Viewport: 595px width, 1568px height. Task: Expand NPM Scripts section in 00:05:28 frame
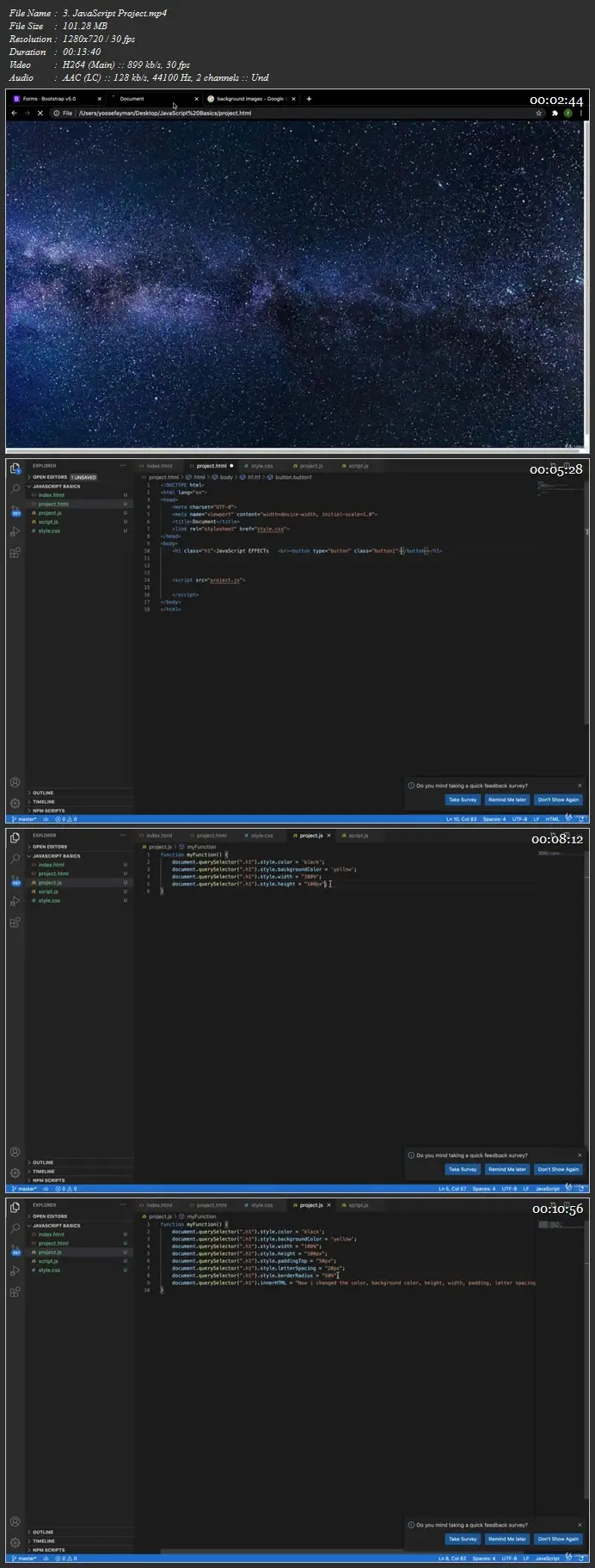(79, 811)
